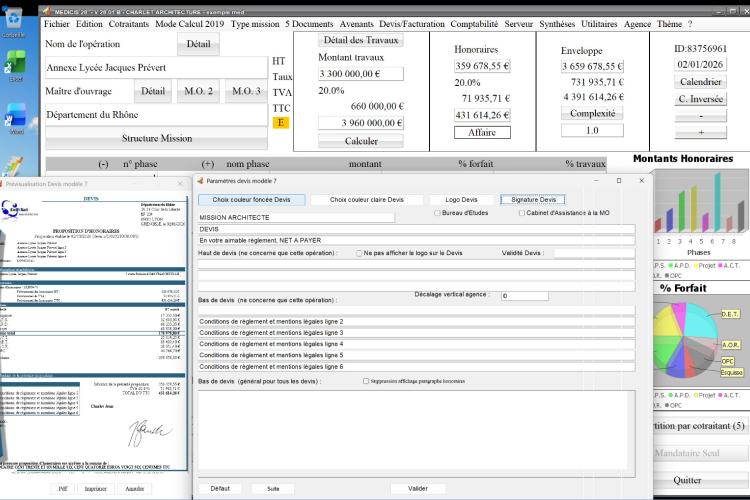The width and height of the screenshot is (750, 500).
Task: Open the Avenants menu
Action: (x=356, y=24)
